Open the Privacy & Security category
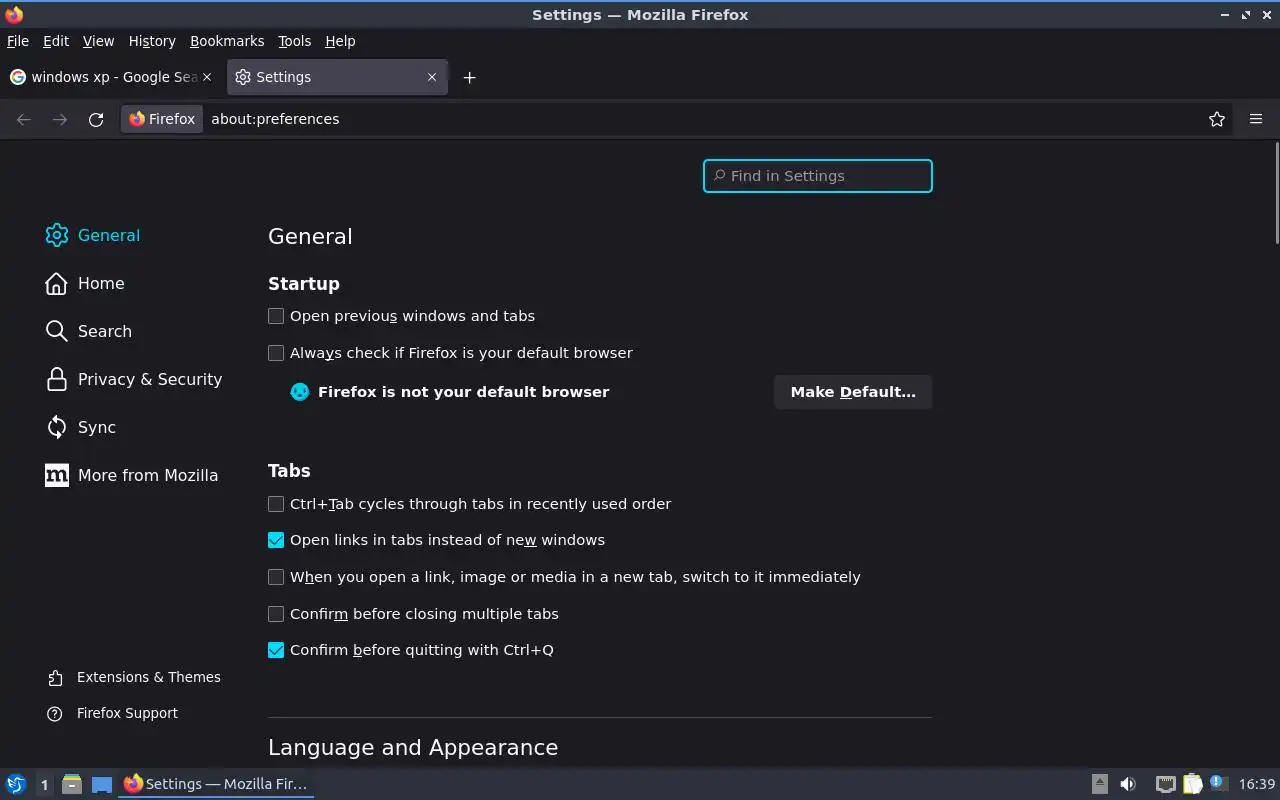 point(134,379)
